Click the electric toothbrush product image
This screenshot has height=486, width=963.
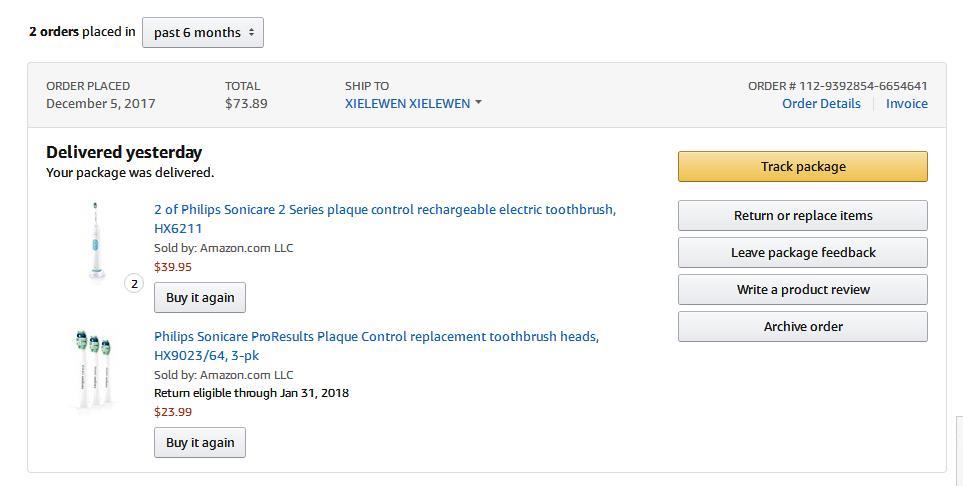(96, 240)
